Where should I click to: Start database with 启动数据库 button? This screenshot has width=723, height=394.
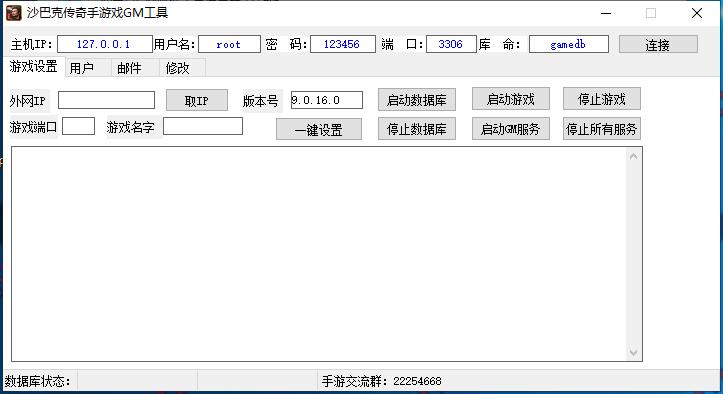click(417, 100)
